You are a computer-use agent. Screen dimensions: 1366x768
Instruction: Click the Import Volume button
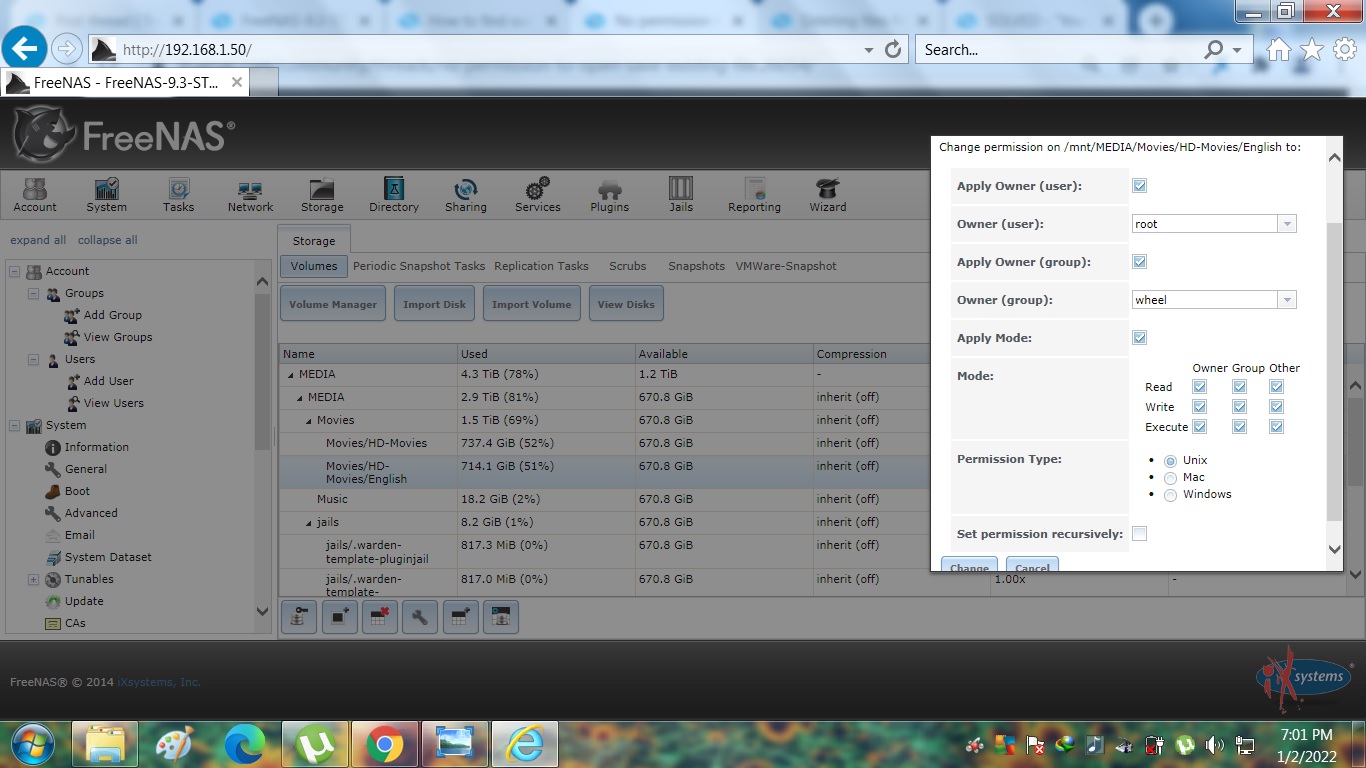point(531,304)
